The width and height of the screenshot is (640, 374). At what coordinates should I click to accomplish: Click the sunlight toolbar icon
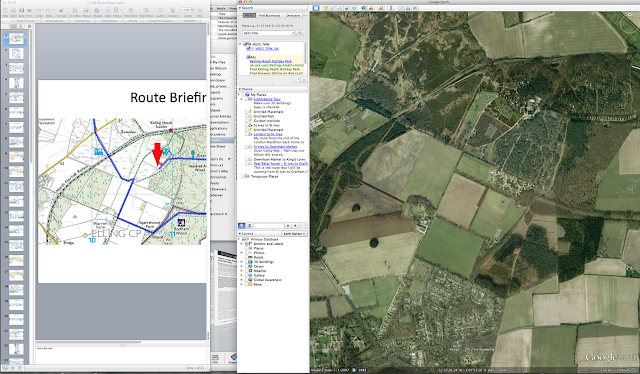370,8
